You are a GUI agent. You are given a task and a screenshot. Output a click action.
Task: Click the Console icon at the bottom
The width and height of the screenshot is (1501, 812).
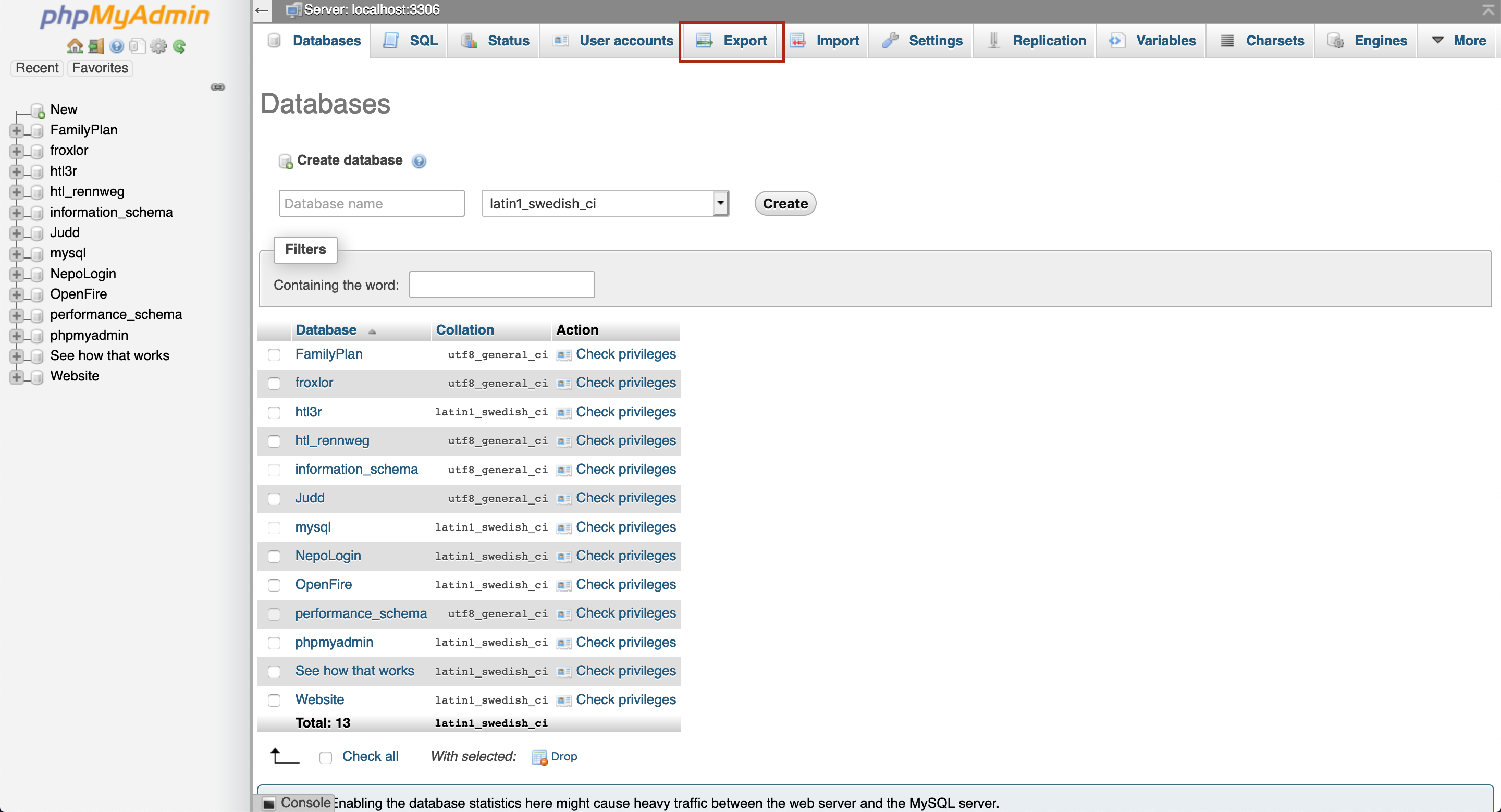click(268, 804)
